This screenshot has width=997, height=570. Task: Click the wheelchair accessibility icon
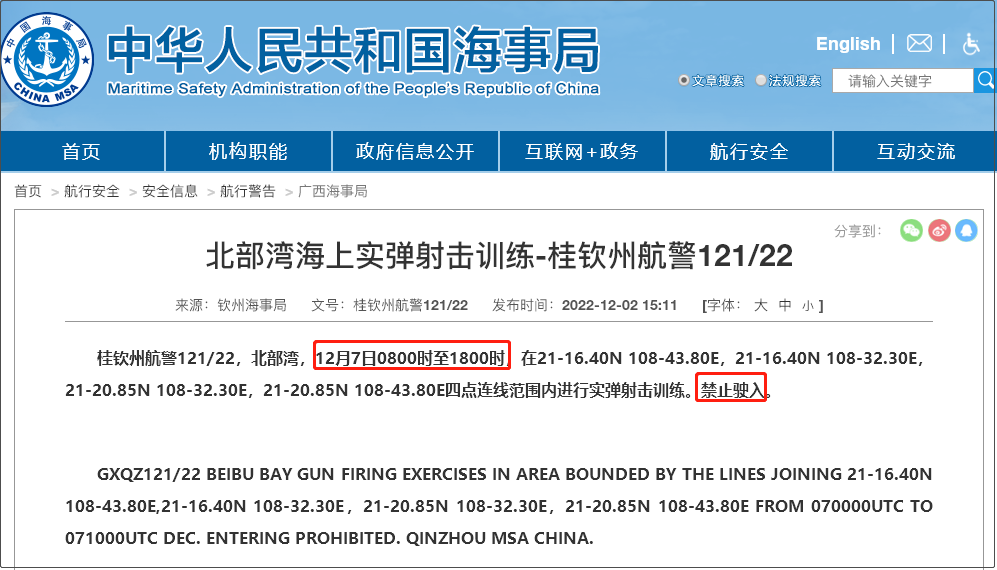970,43
